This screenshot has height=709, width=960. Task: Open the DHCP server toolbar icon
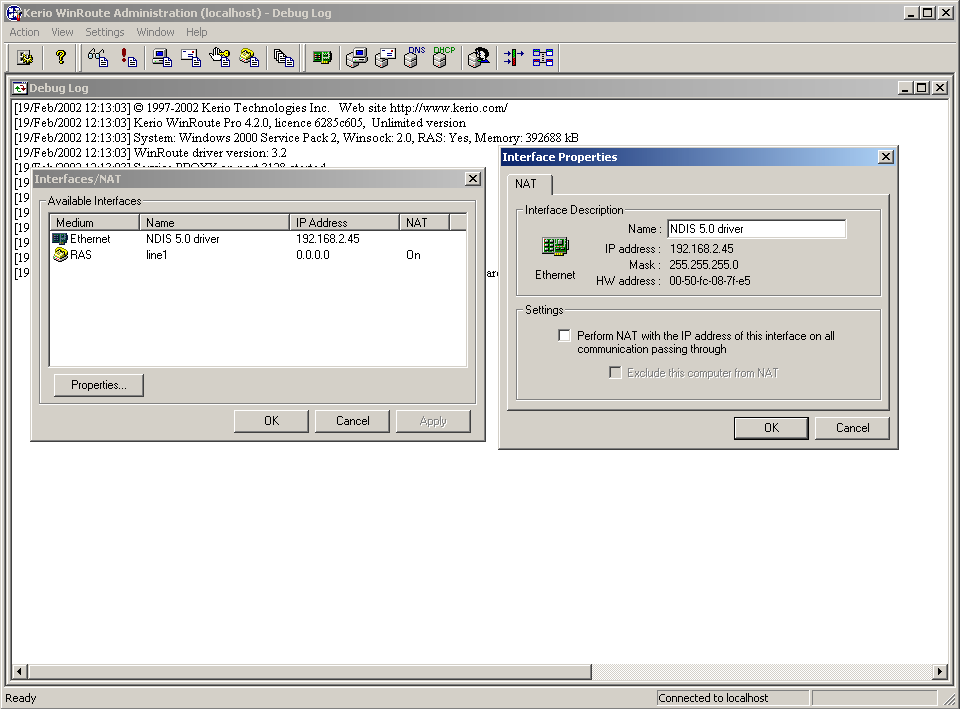443,58
